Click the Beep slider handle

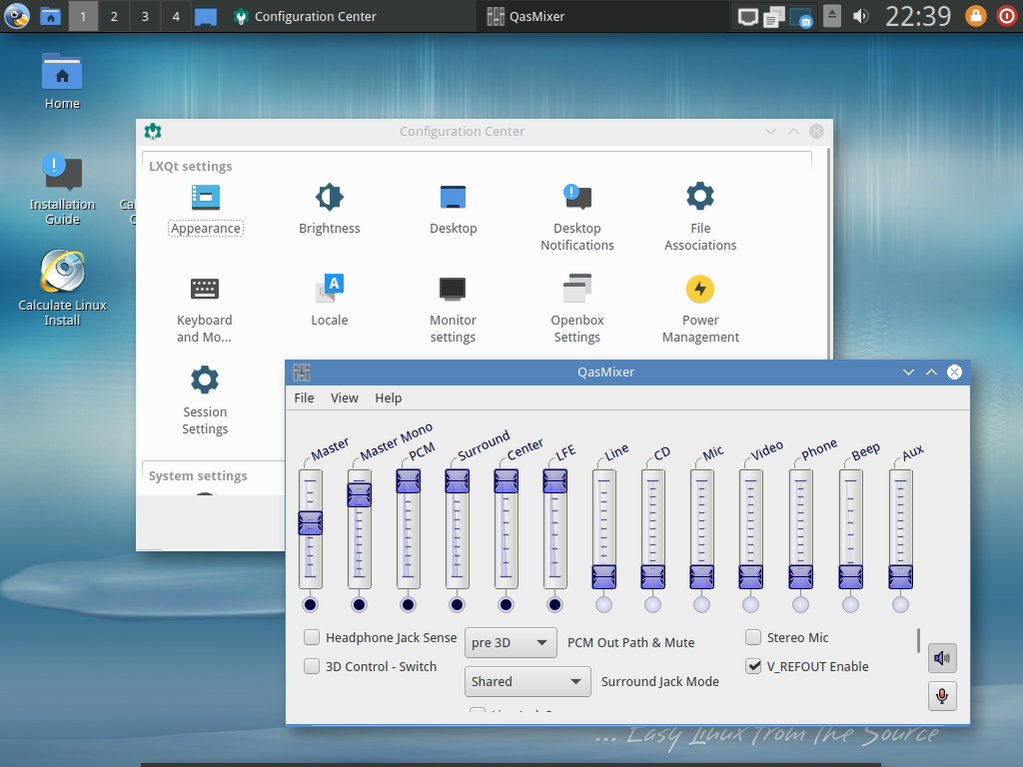850,577
